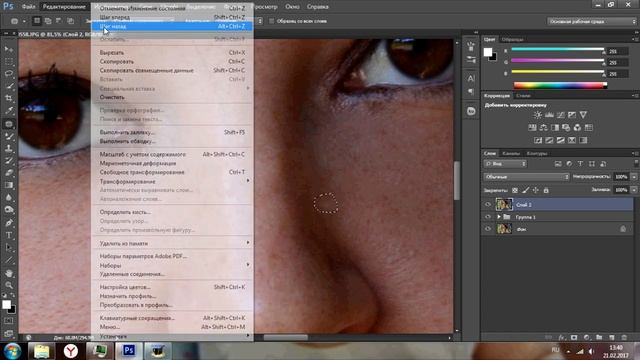Switch to the Каналы tab
The height and width of the screenshot is (360, 640).
pyautogui.click(x=511, y=153)
